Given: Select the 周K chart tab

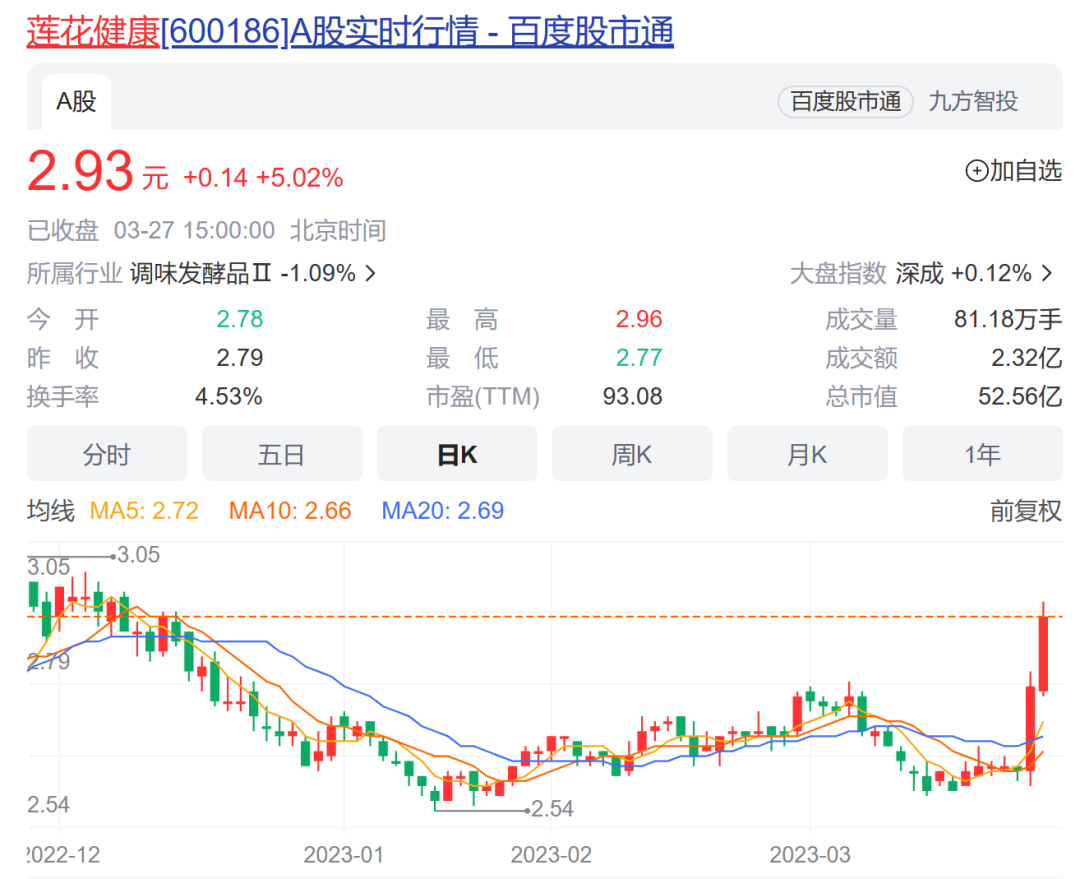Looking at the screenshot, I should click(632, 454).
